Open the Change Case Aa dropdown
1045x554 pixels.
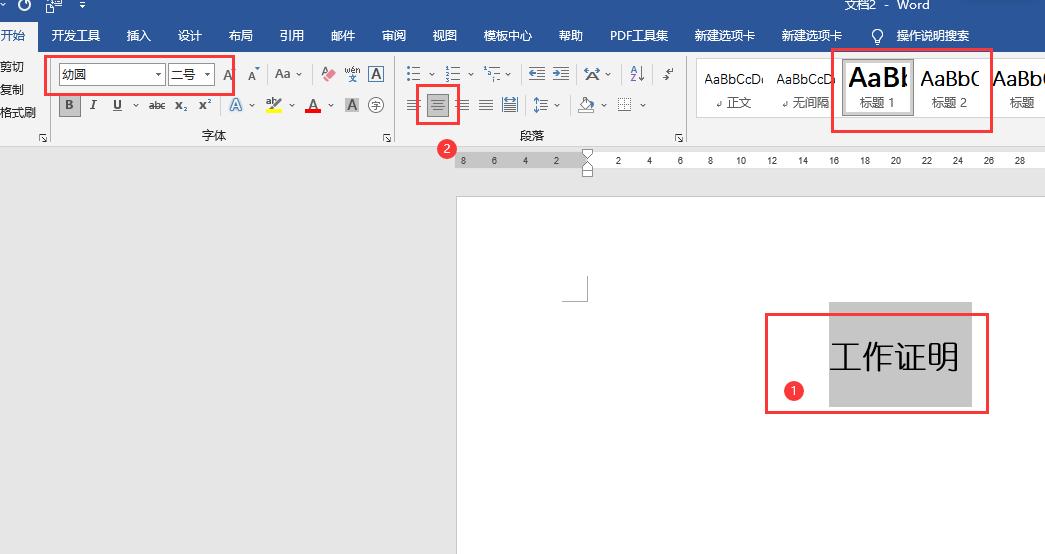[x=289, y=74]
